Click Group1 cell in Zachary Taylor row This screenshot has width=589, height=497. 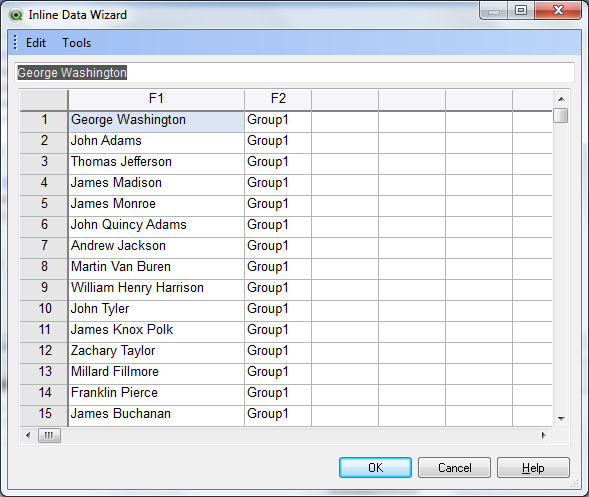click(x=278, y=353)
